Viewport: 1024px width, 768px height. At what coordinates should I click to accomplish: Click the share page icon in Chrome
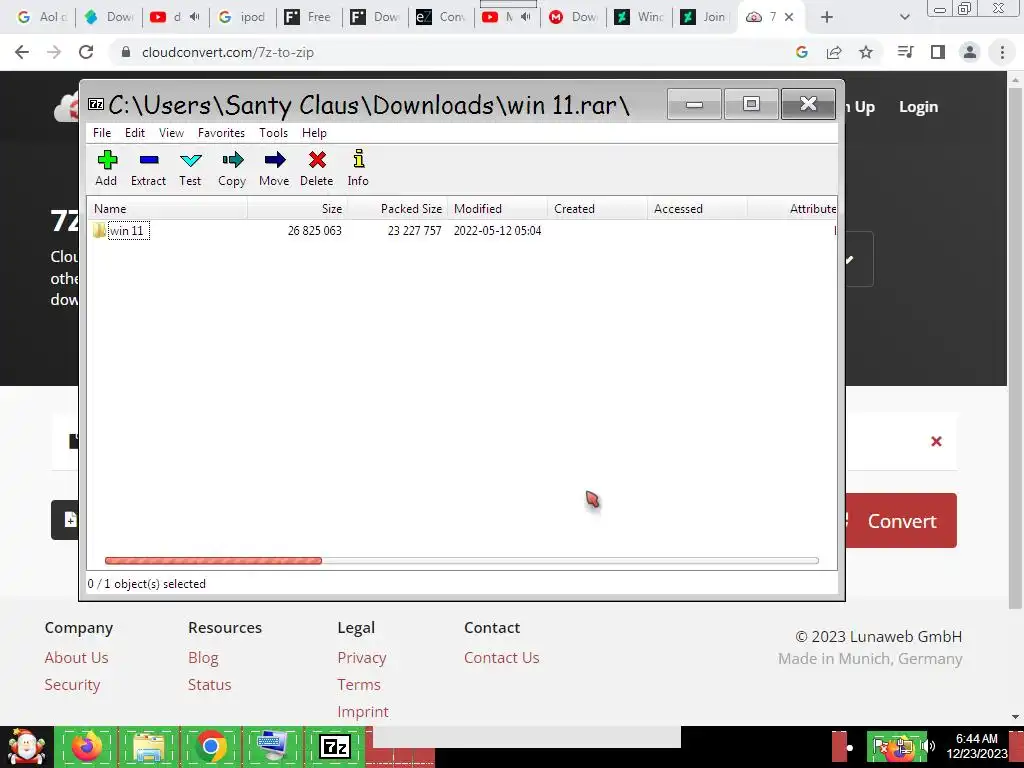click(834, 52)
